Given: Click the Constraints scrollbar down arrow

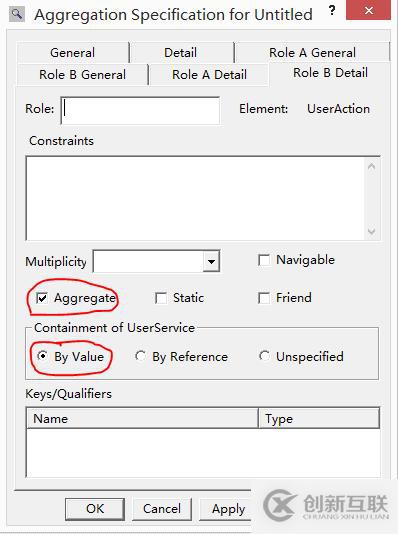Looking at the screenshot, I should click(x=371, y=232).
